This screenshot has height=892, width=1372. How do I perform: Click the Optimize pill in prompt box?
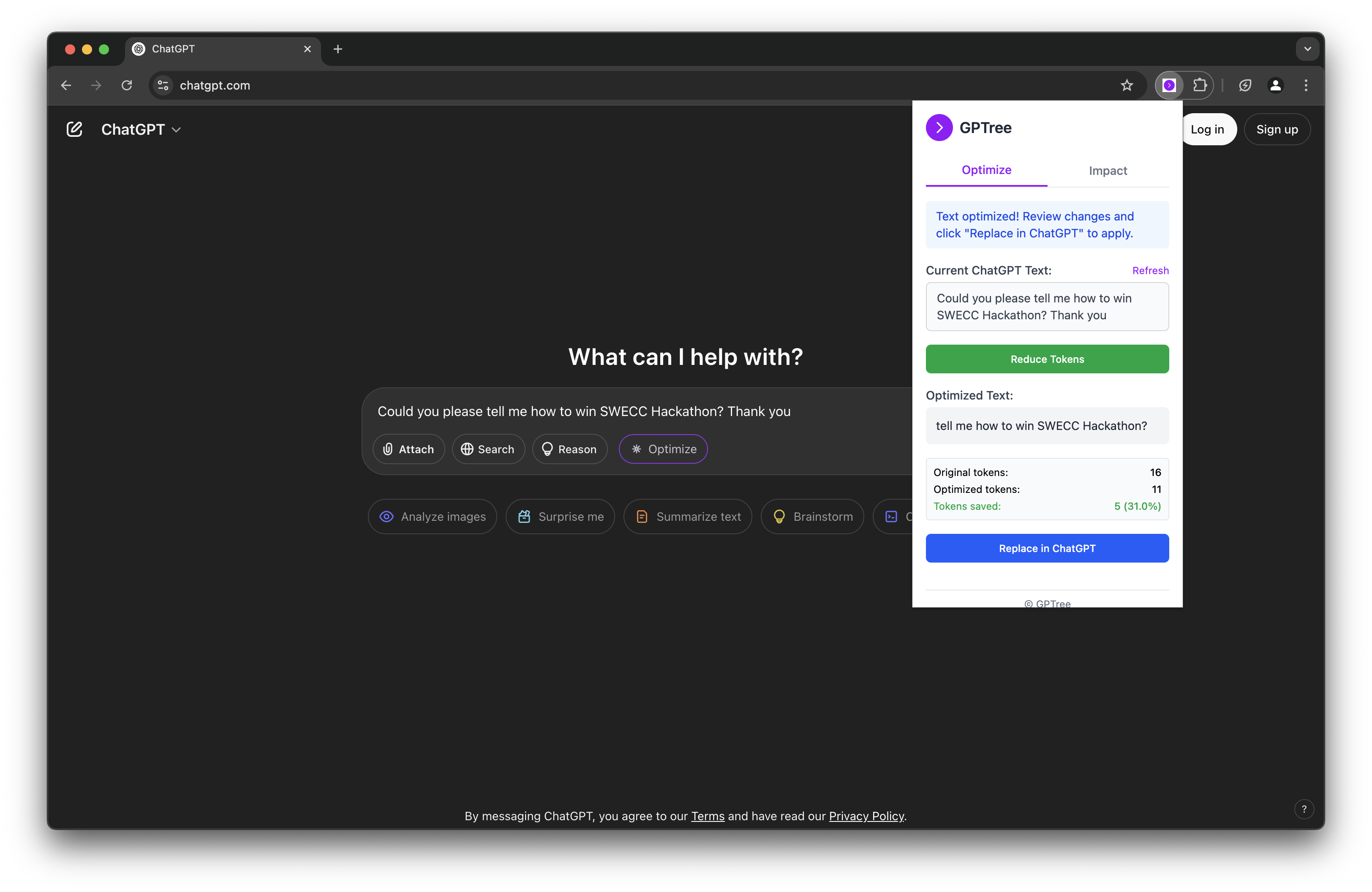point(663,449)
